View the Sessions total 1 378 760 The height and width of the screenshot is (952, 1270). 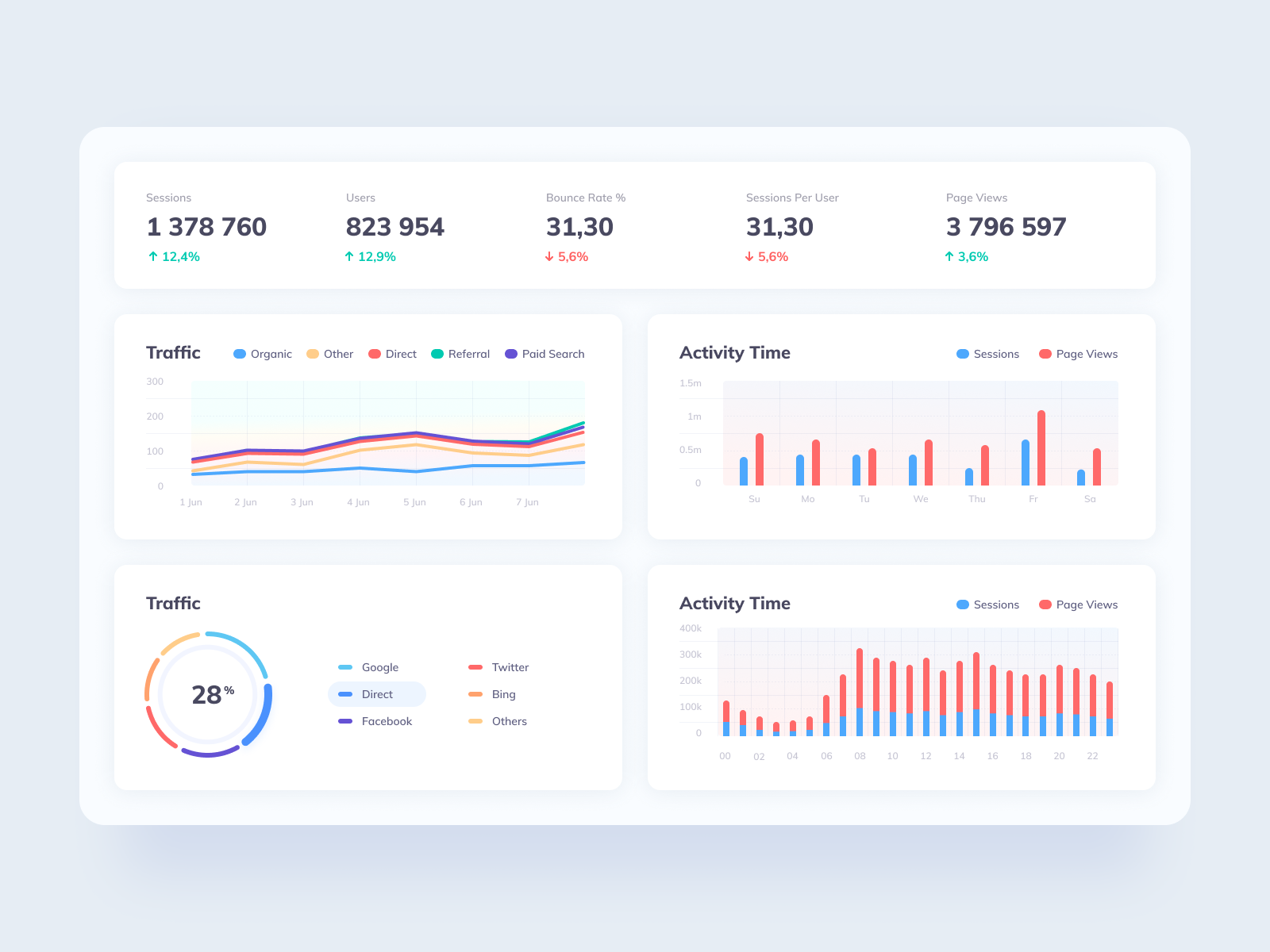[206, 227]
